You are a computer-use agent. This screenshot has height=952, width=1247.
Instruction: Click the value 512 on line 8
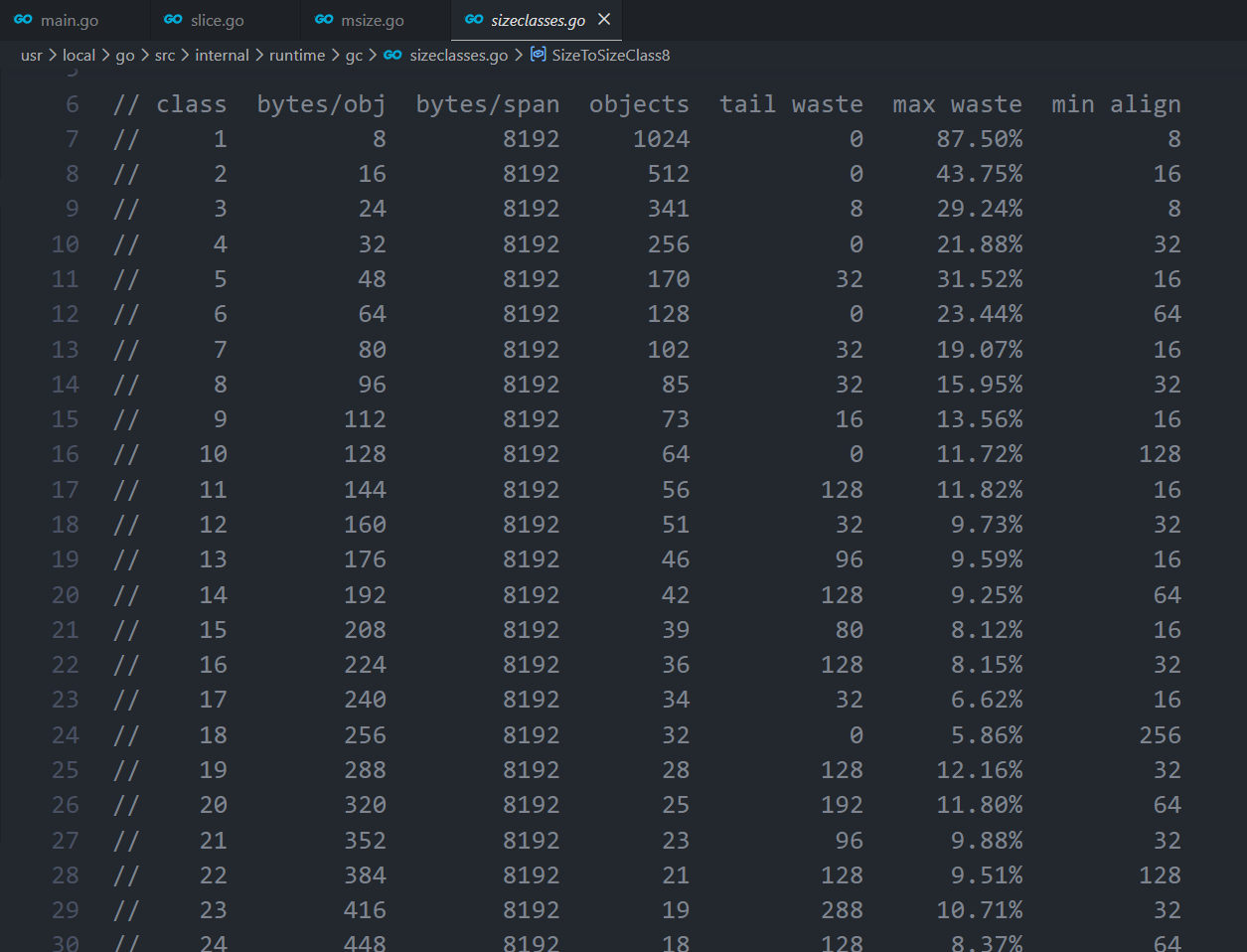coord(668,174)
